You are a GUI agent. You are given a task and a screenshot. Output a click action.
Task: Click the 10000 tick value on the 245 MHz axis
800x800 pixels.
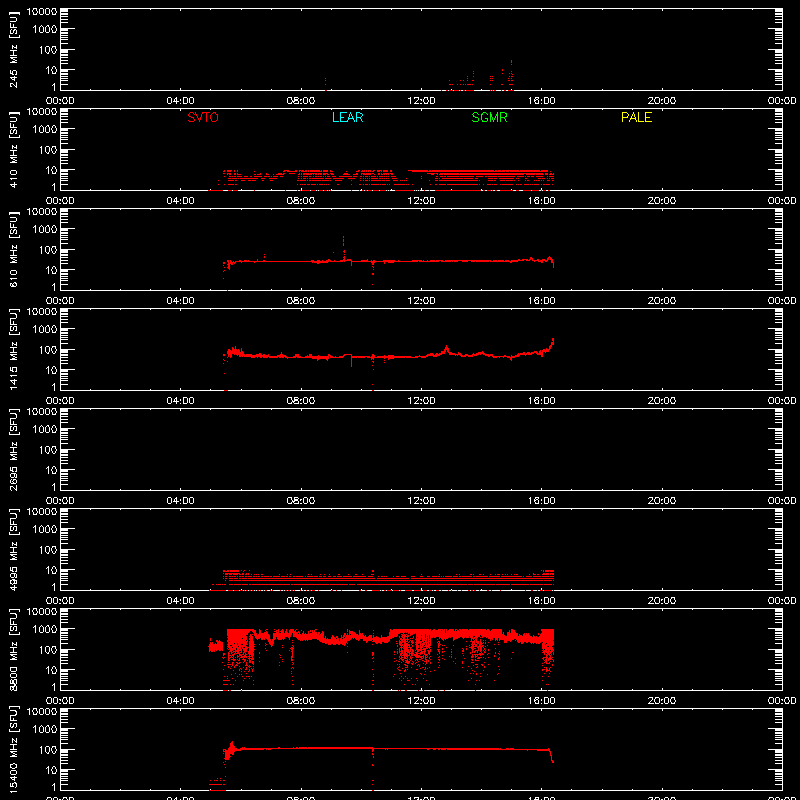42,12
